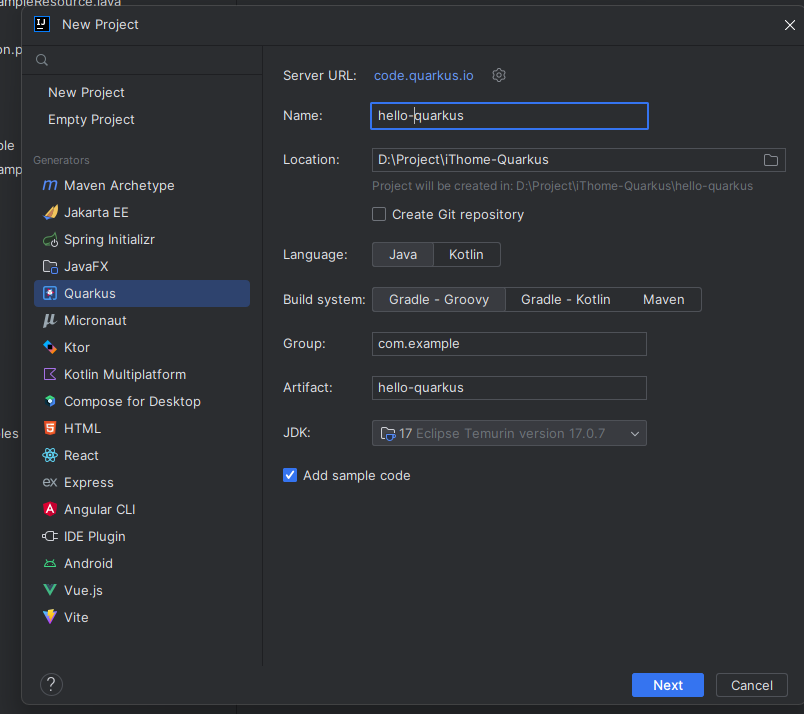This screenshot has width=804, height=714.
Task: Select the HTML generator label
Action: point(83,428)
